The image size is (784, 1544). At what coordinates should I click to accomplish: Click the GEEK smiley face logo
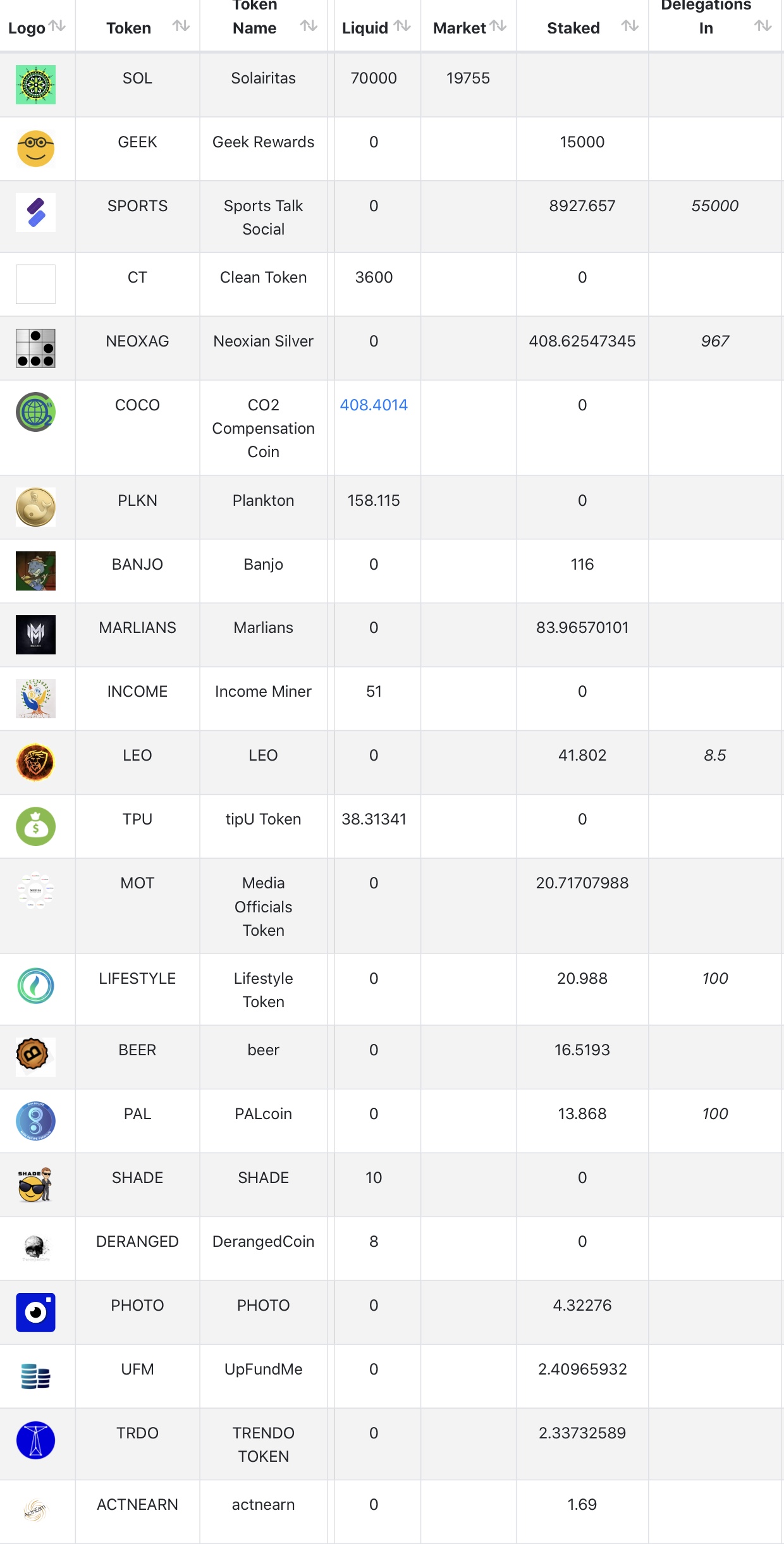pos(35,149)
